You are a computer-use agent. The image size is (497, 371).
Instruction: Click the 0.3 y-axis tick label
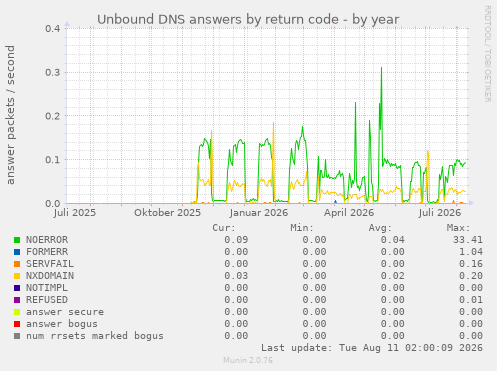[x=53, y=72]
